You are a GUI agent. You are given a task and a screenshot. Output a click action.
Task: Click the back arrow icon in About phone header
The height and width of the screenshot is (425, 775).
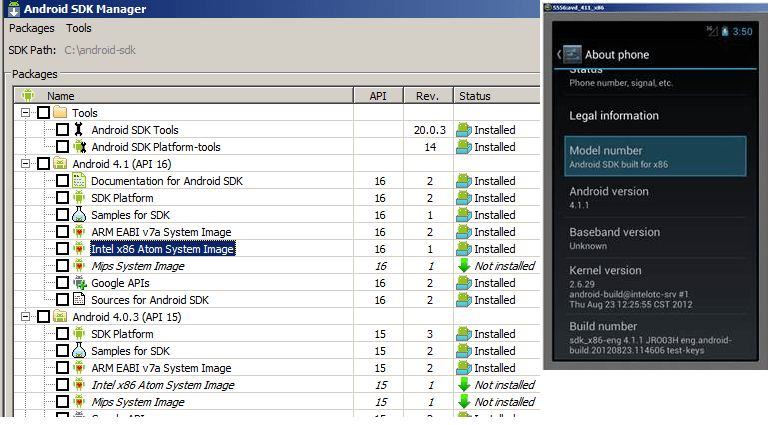(x=557, y=54)
